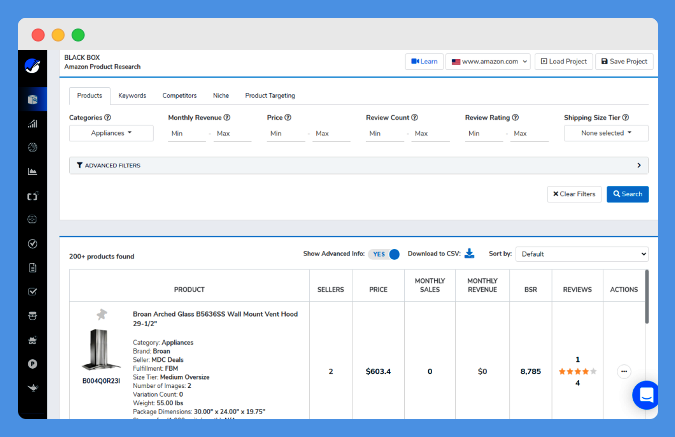Click the Review Rating Min field
The height and width of the screenshot is (437, 675).
pyautogui.click(x=484, y=134)
